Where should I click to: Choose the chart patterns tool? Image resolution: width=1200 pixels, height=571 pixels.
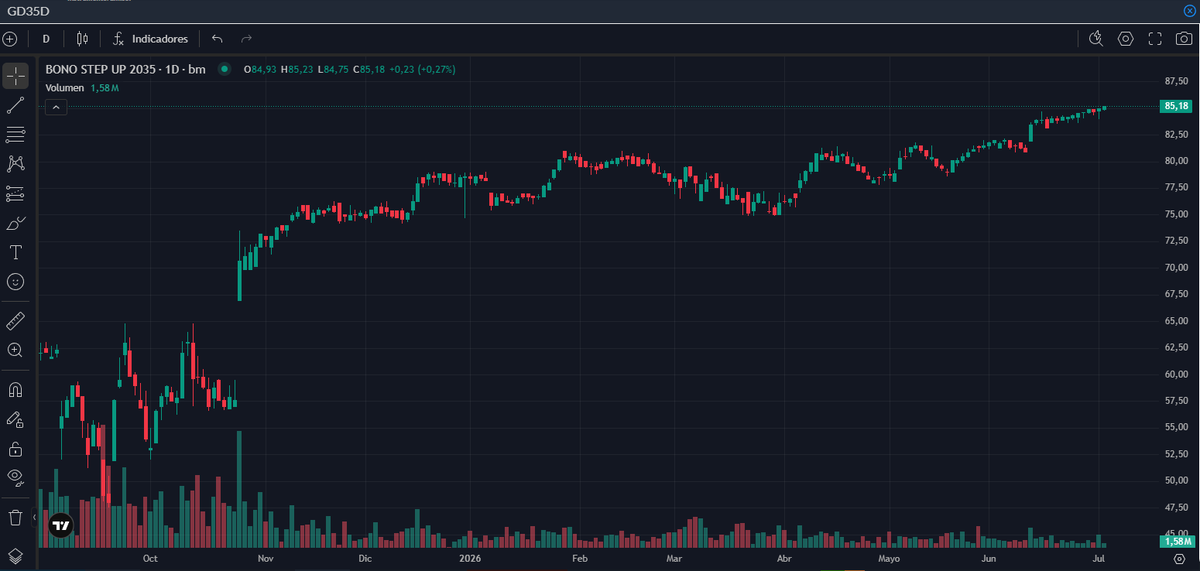15,163
